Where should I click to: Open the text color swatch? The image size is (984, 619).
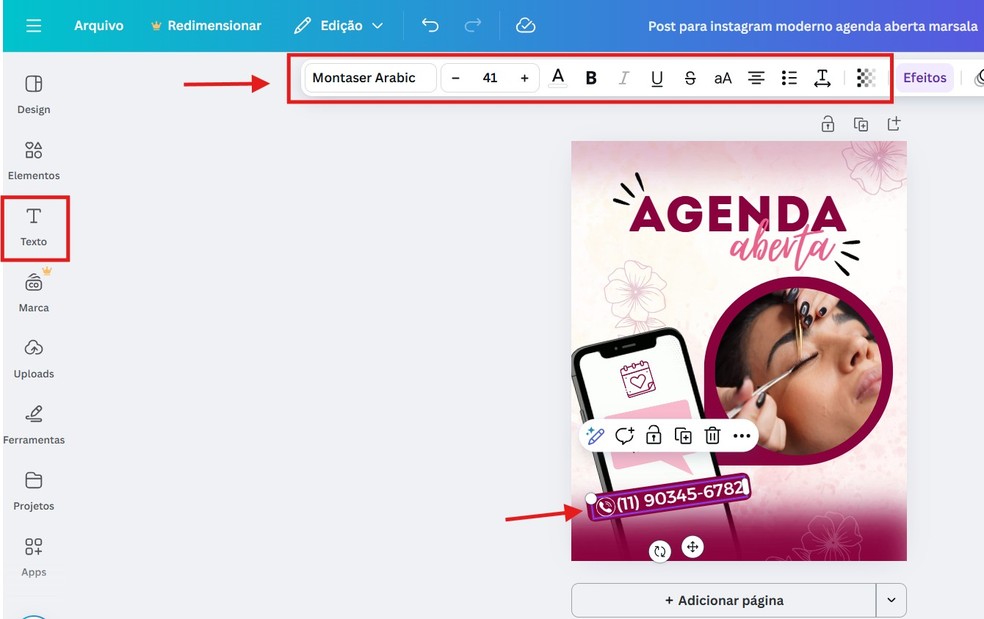click(557, 77)
